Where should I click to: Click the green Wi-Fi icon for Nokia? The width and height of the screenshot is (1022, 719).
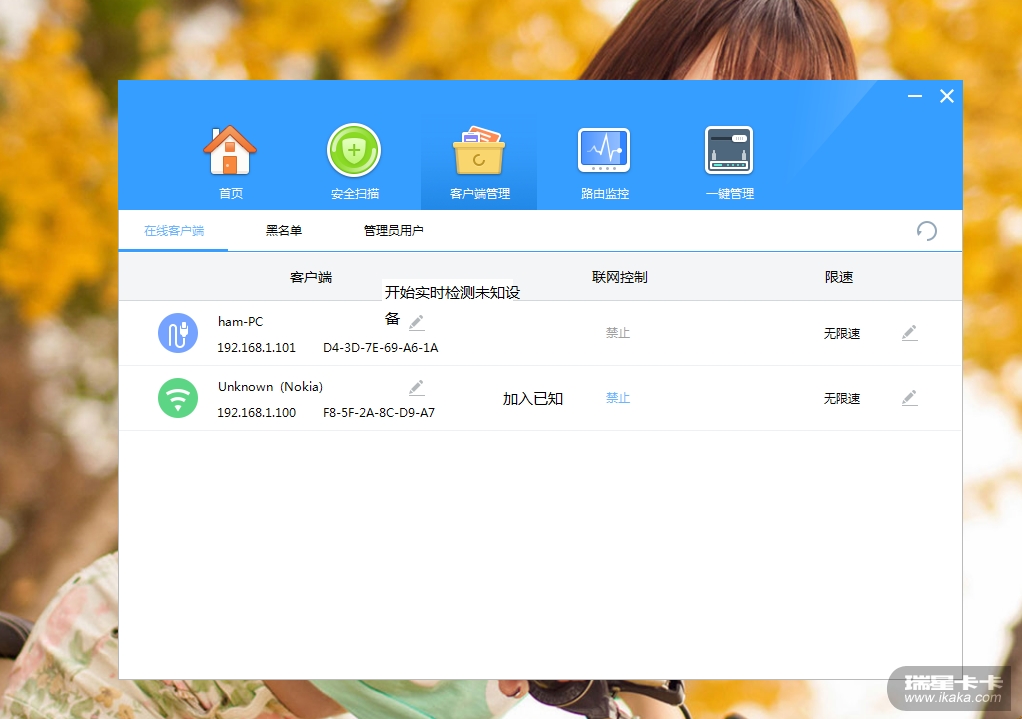coord(178,398)
